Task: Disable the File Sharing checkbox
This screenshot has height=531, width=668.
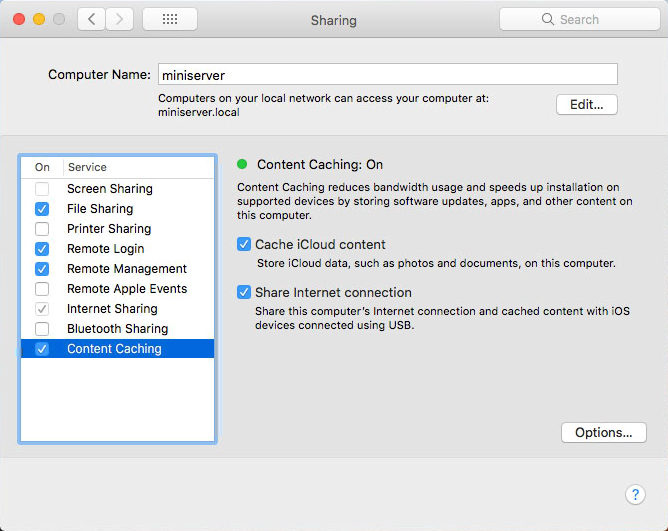Action: [42, 209]
